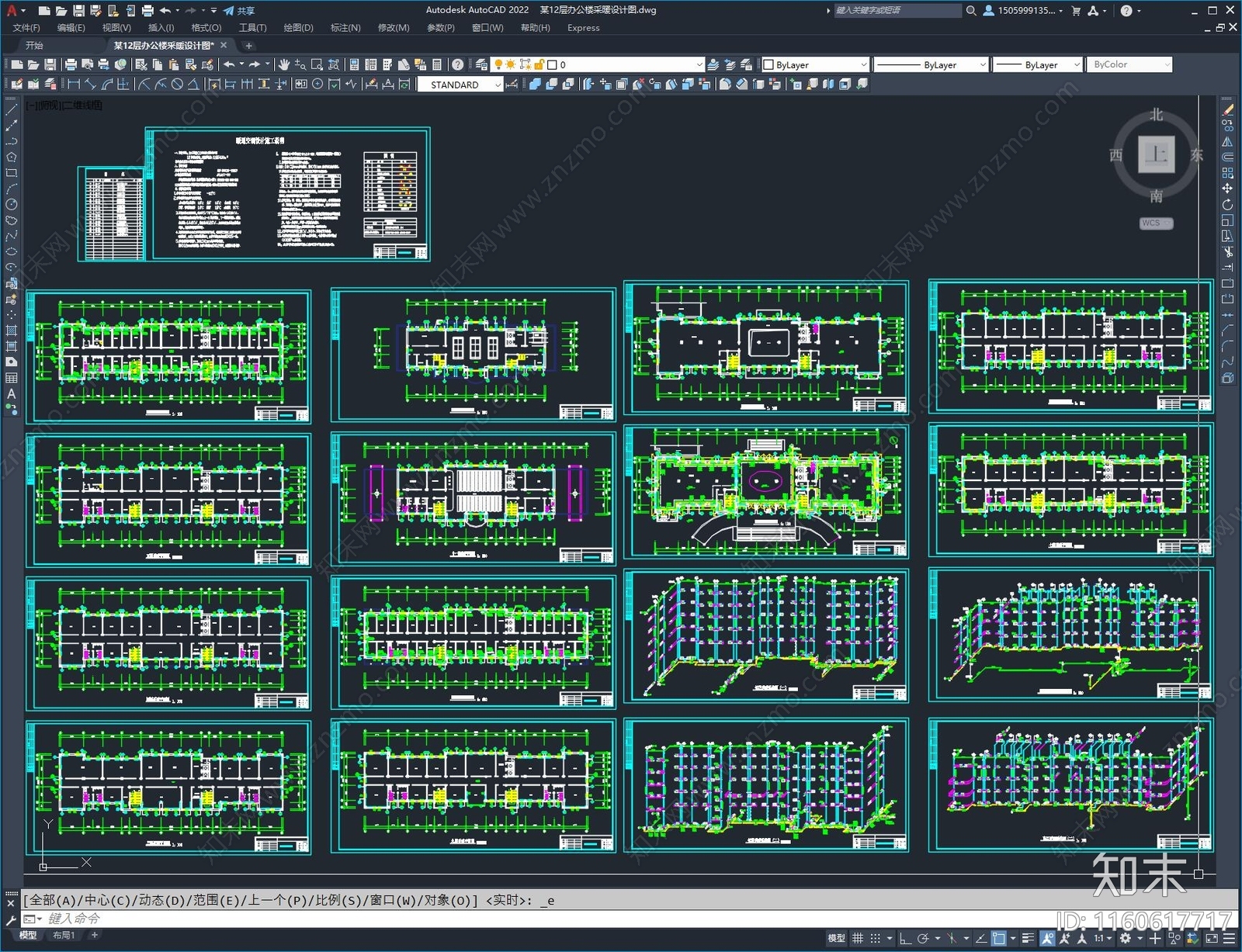This screenshot has width=1242, height=952.
Task: Open the ByColor plot style box
Action: (1128, 64)
